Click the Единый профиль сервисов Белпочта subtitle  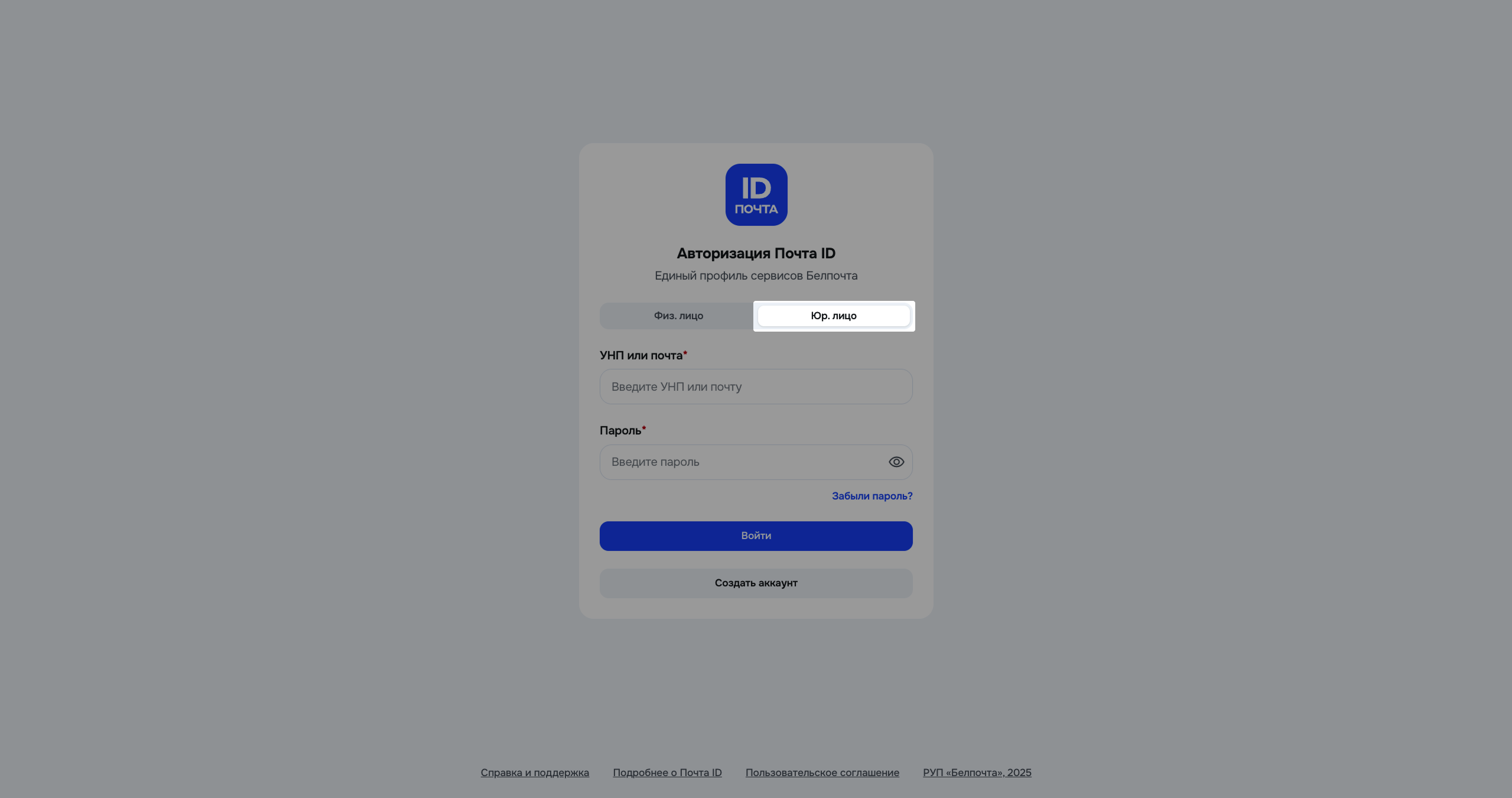(x=756, y=276)
